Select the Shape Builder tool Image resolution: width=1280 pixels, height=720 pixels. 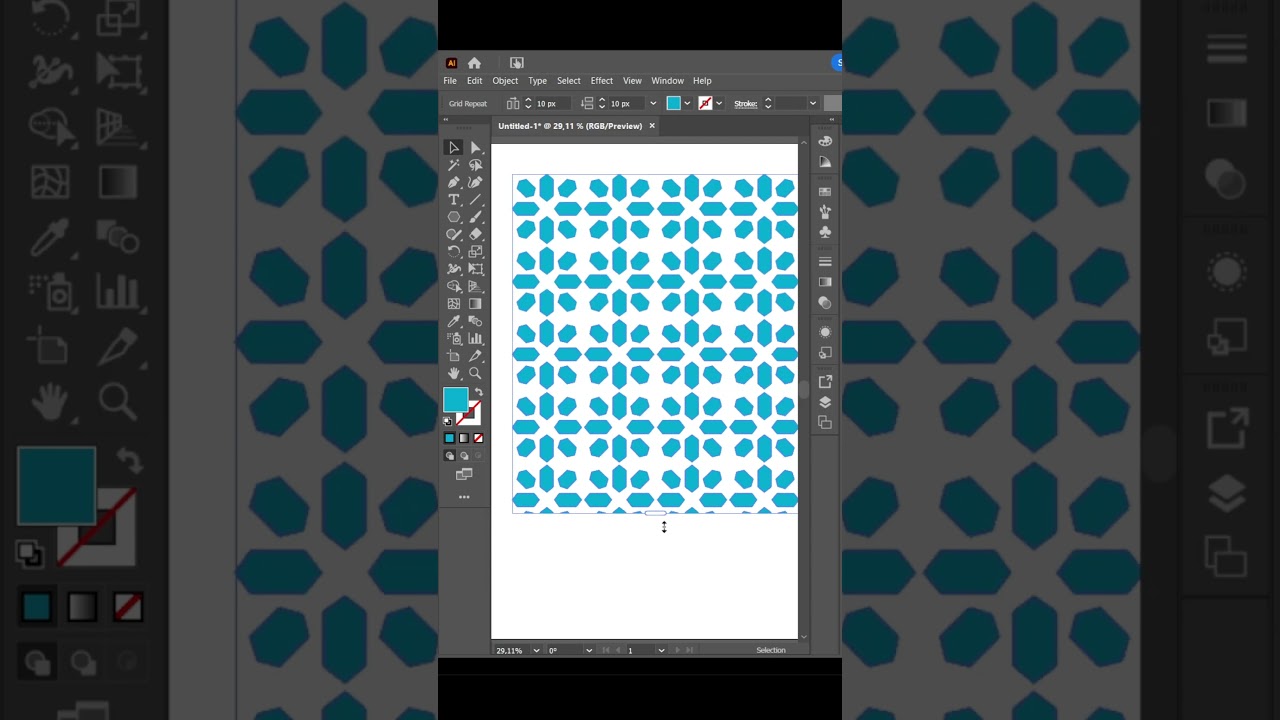tap(454, 286)
